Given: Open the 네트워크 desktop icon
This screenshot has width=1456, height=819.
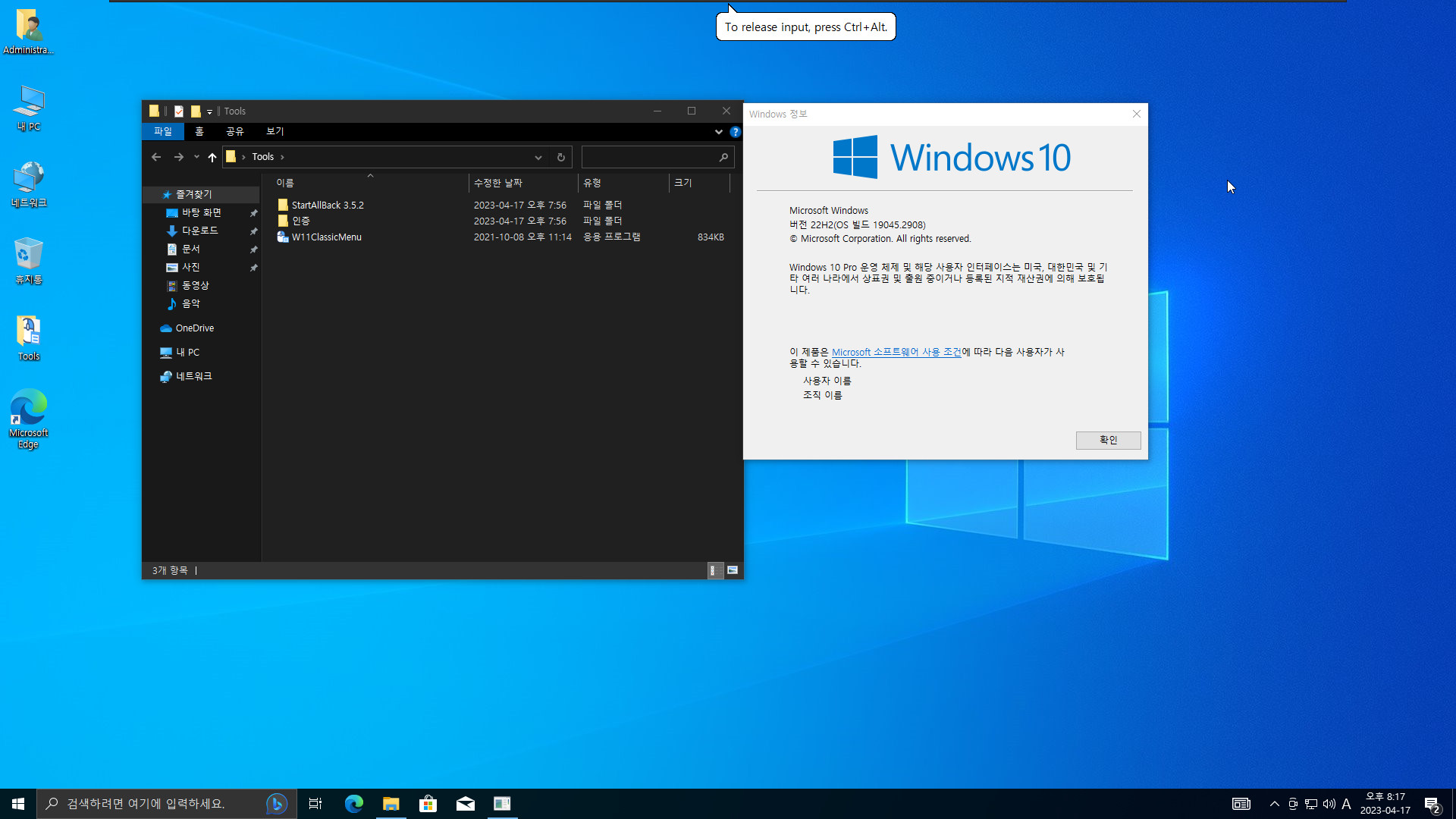Looking at the screenshot, I should coord(29,184).
